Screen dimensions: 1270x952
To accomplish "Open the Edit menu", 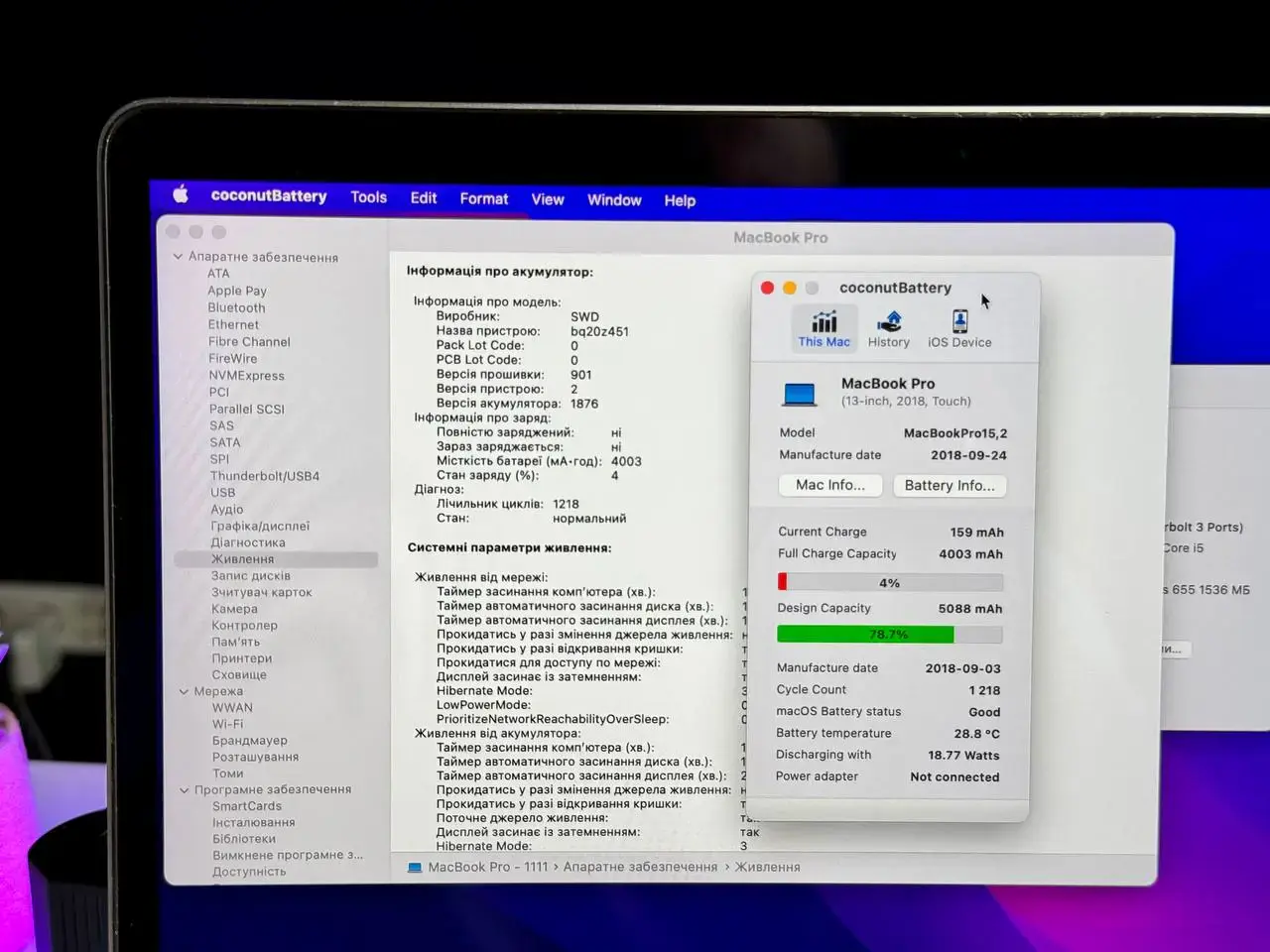I will [x=424, y=197].
